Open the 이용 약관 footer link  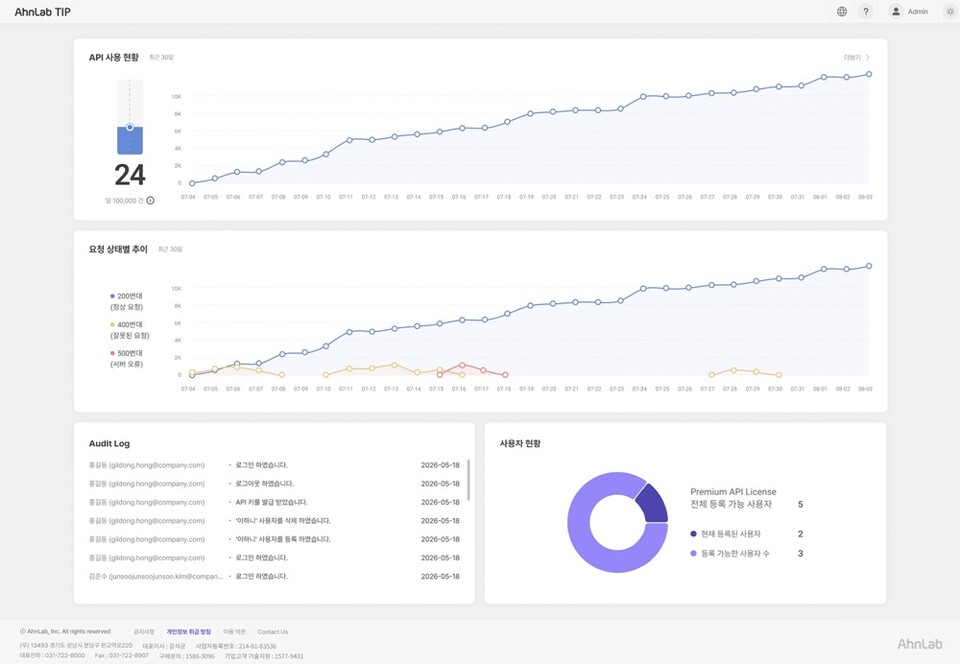point(234,632)
